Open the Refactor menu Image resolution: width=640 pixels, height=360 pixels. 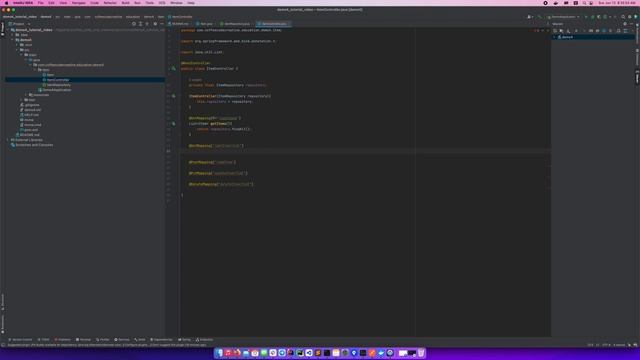pos(110,3)
